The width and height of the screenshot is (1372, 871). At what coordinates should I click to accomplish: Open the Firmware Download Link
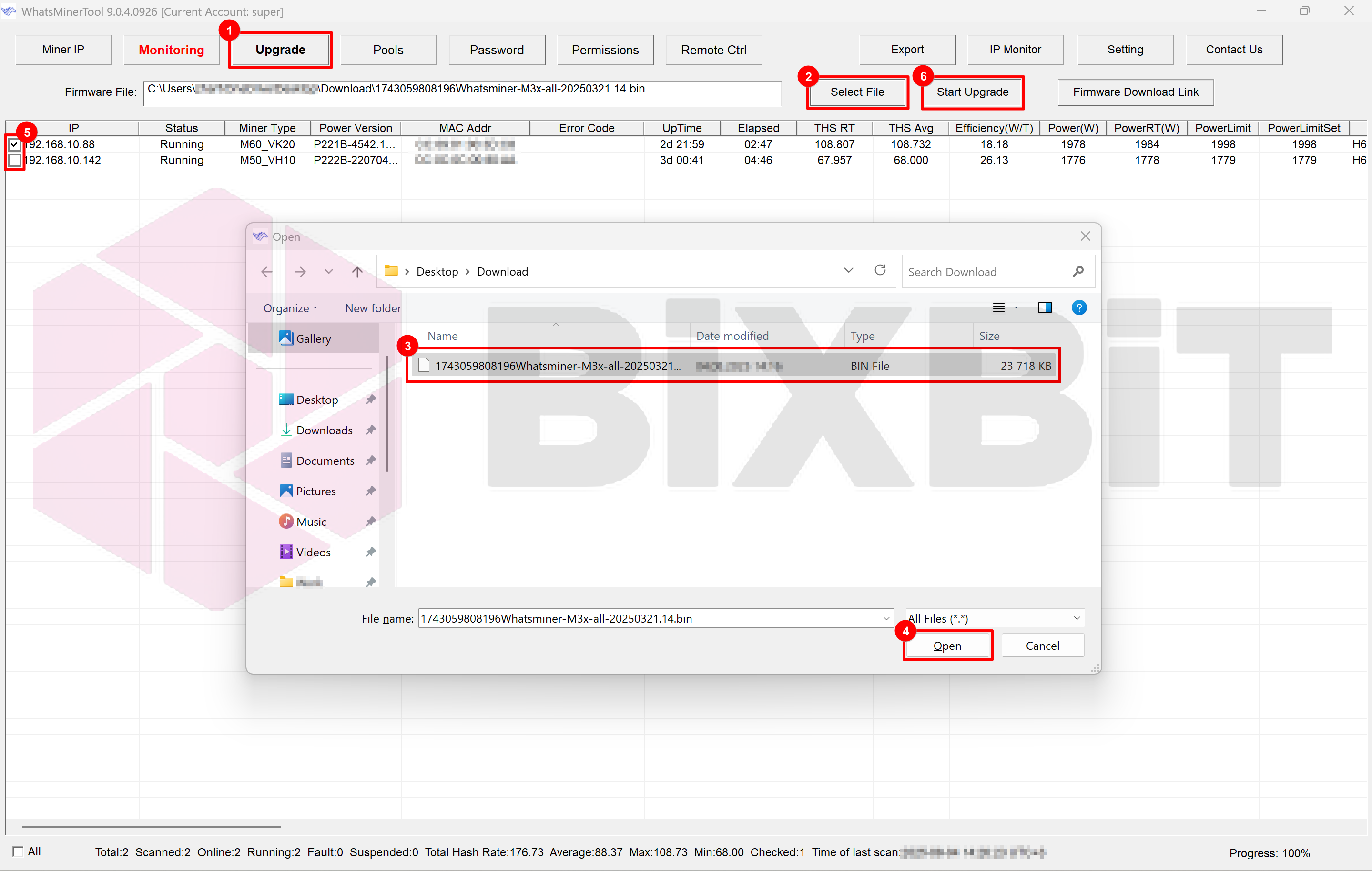[x=1136, y=92]
